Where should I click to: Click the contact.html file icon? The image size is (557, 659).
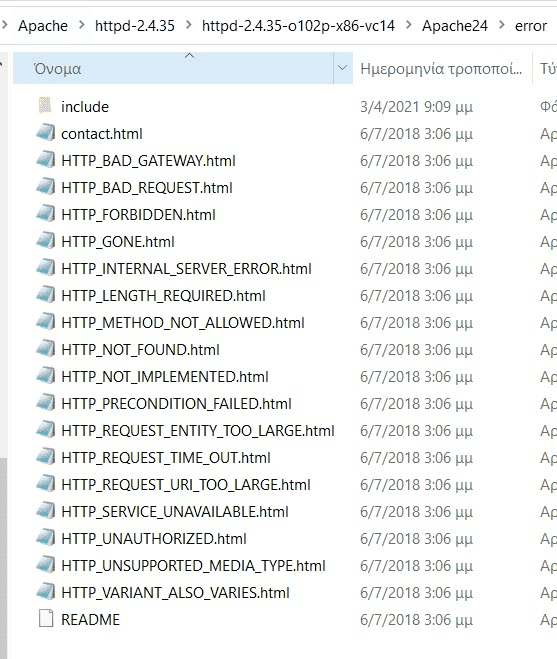click(45, 133)
